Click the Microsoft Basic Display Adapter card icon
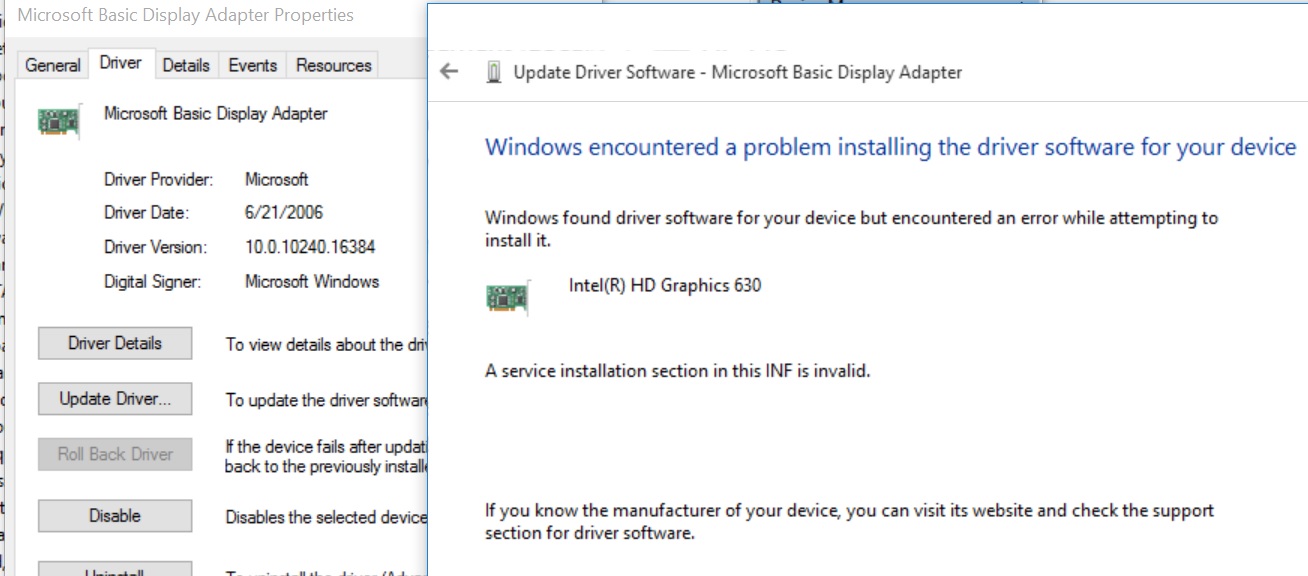 click(58, 121)
